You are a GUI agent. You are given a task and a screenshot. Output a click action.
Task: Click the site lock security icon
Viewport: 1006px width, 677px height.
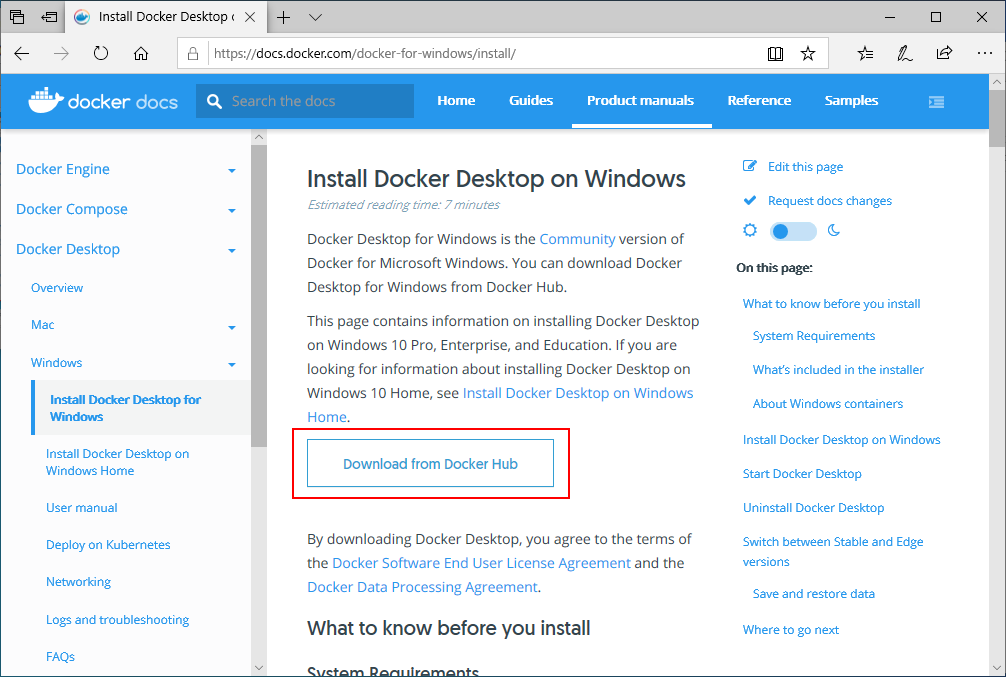click(192, 53)
